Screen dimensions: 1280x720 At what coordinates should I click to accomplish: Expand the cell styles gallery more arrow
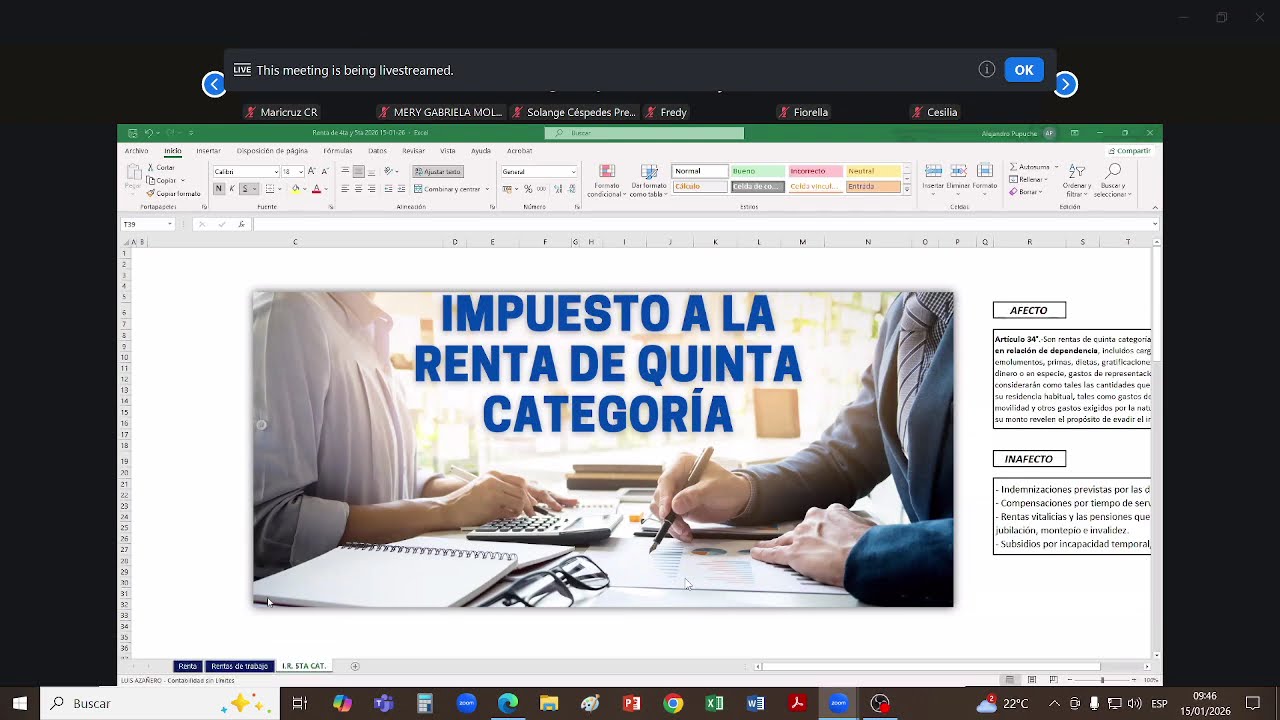[x=907, y=188]
